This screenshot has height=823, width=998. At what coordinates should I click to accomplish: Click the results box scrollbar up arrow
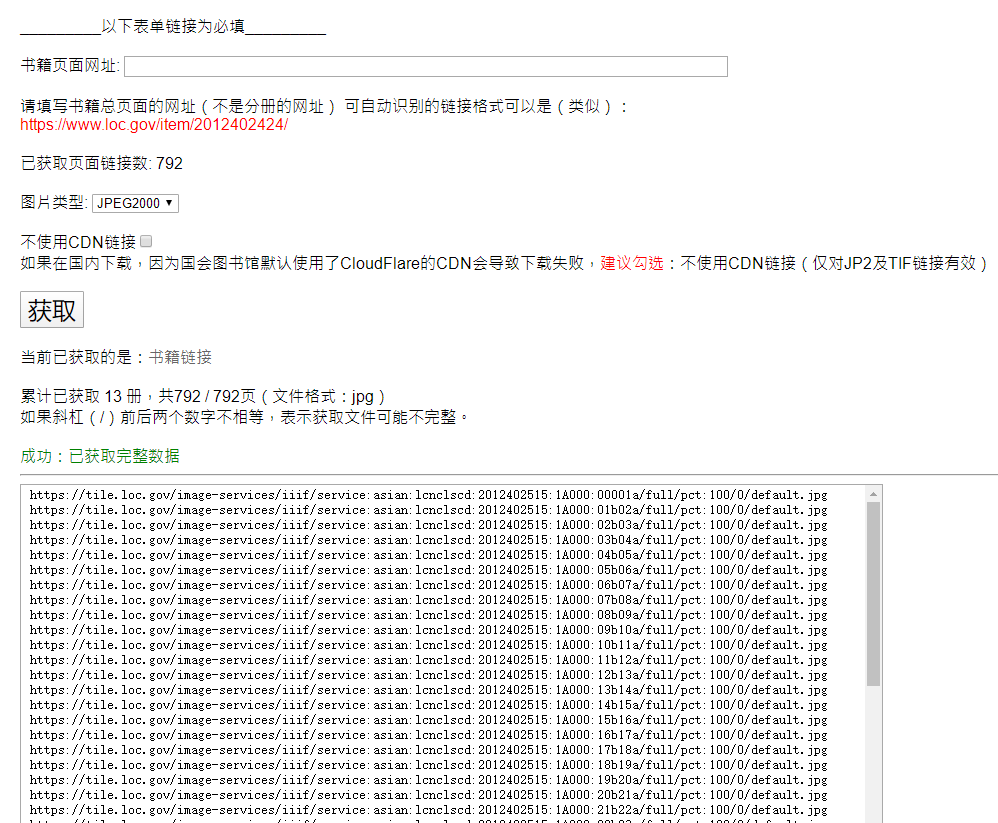click(x=873, y=494)
